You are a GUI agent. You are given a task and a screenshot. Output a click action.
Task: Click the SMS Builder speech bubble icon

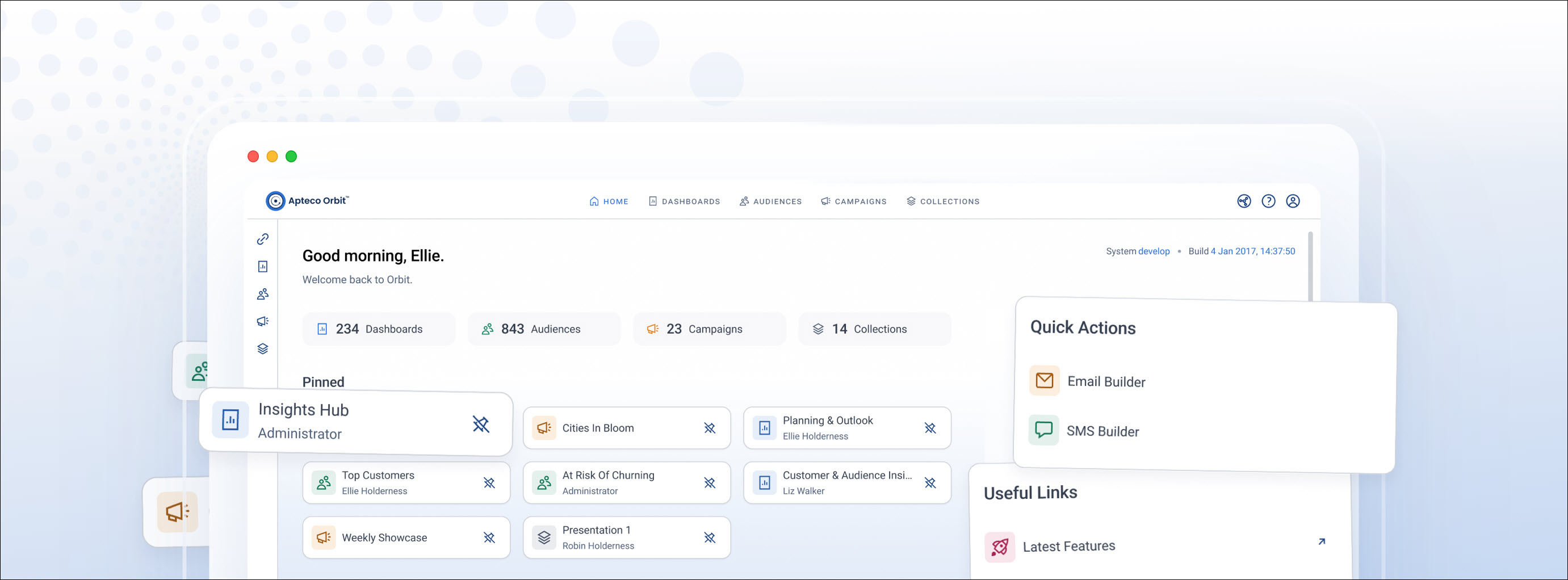[x=1043, y=430]
